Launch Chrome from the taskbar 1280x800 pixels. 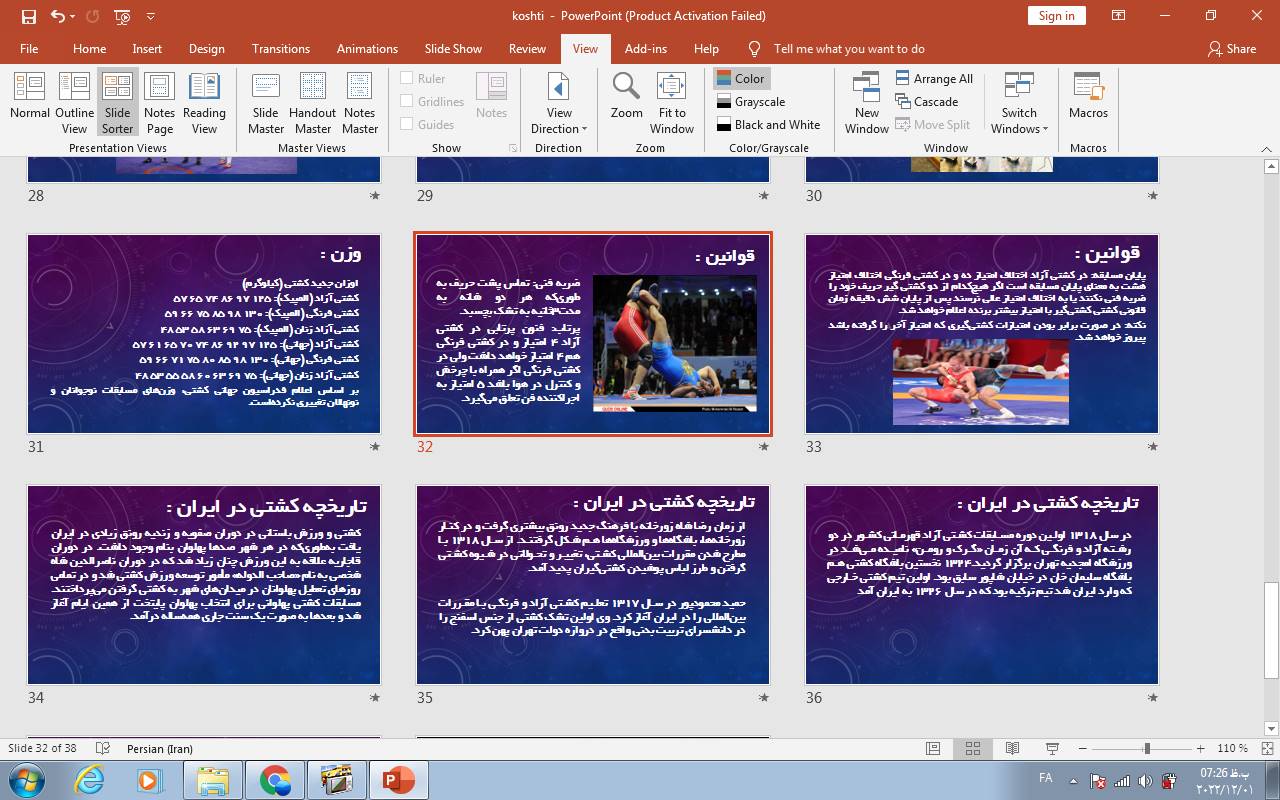275,779
